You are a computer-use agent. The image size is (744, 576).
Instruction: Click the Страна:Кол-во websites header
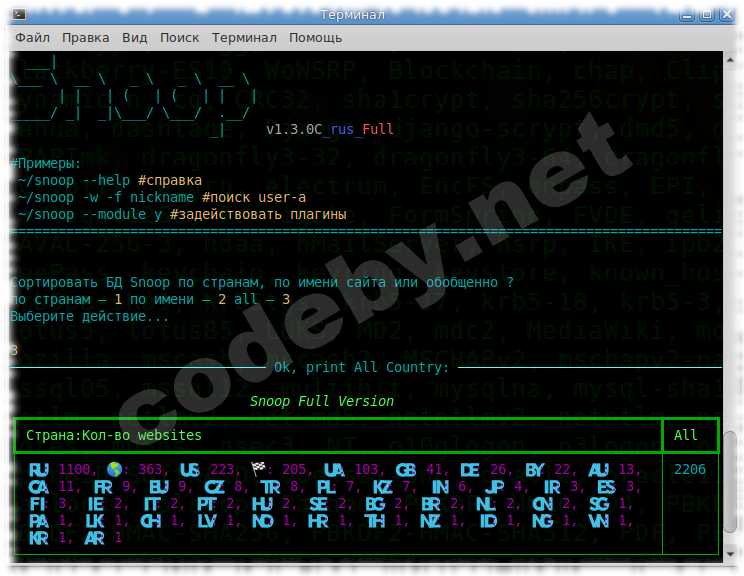[114, 435]
